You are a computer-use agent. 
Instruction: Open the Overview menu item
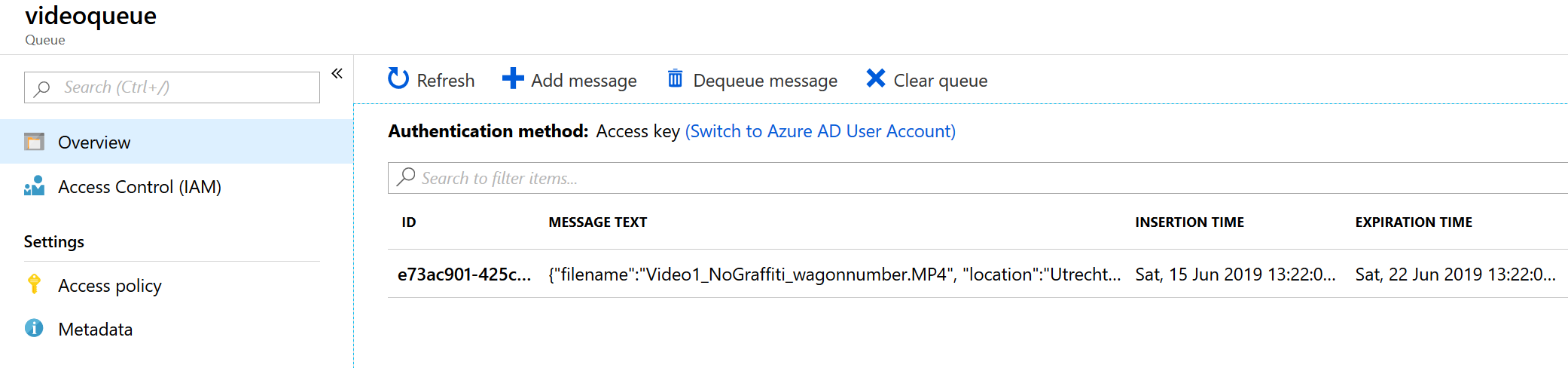click(94, 143)
